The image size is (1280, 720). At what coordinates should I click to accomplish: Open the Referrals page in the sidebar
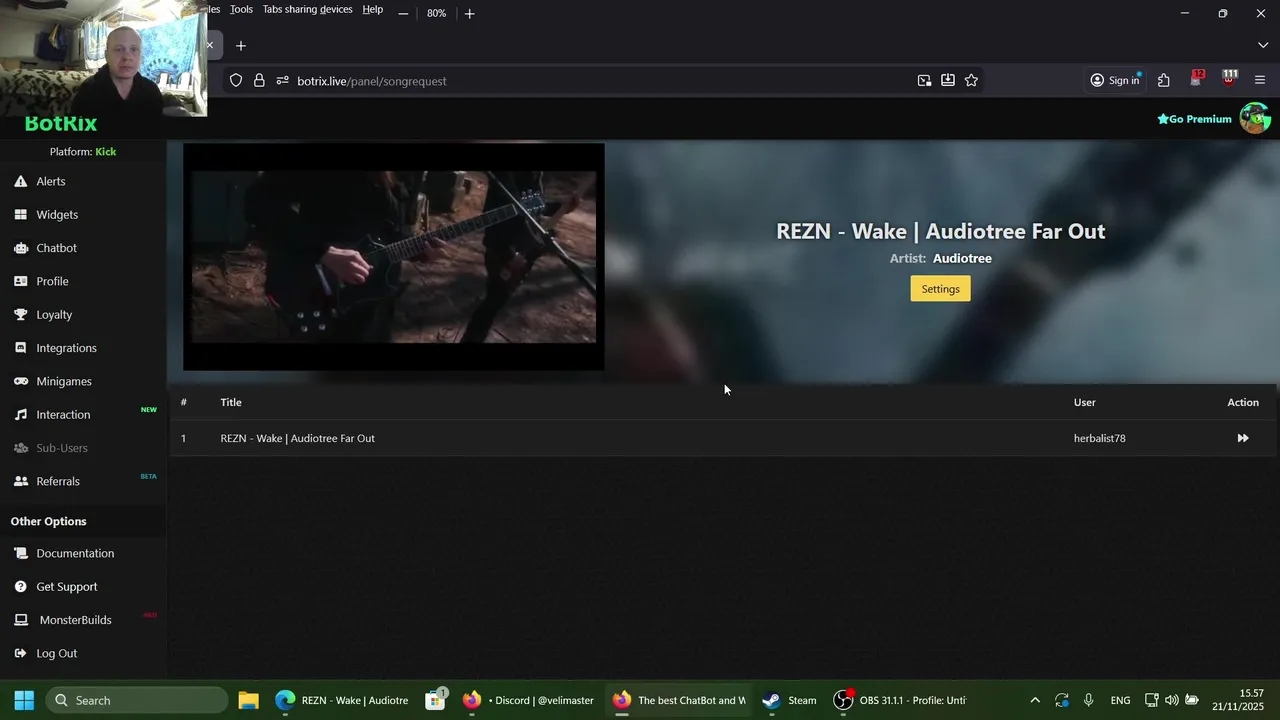[58, 481]
